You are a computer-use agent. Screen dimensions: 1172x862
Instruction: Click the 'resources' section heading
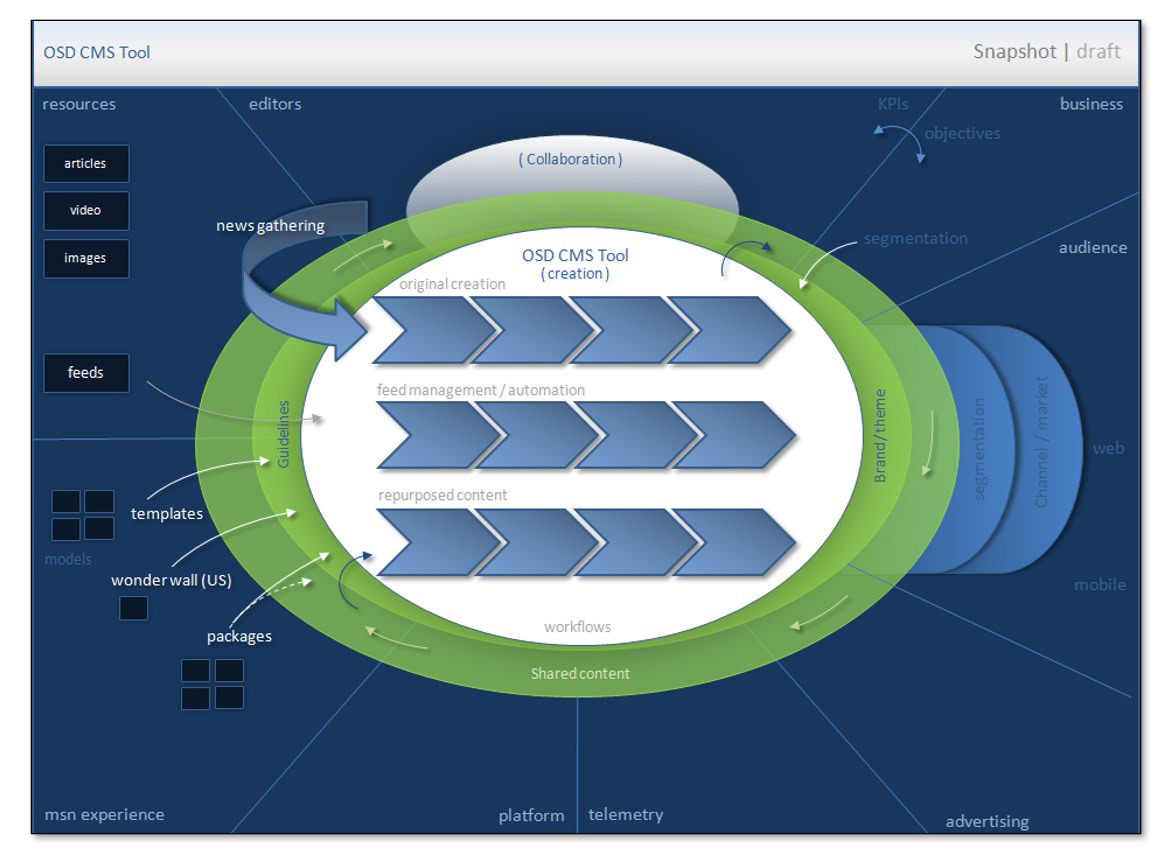79,104
